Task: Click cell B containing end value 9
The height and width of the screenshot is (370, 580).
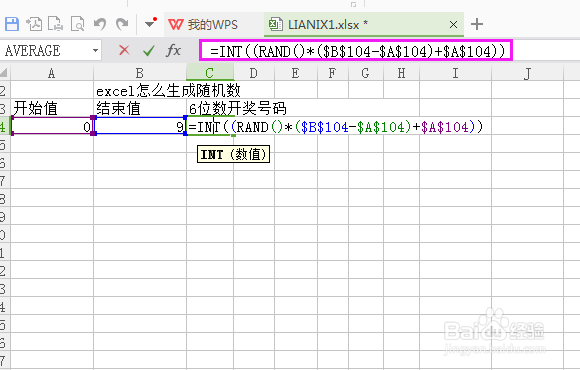Action: tap(140, 127)
